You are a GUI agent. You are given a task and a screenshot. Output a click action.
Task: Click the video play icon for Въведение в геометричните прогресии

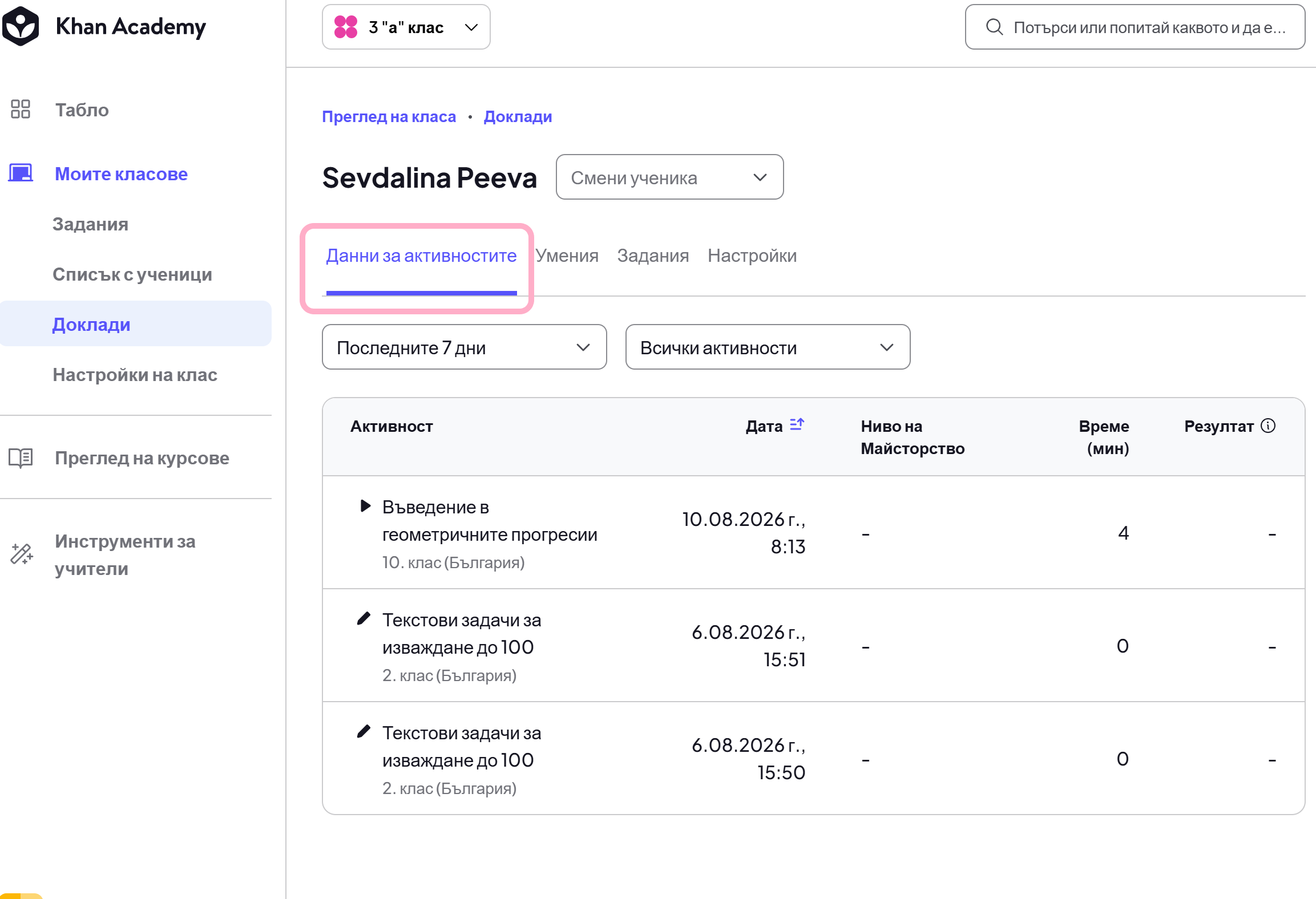click(x=365, y=505)
